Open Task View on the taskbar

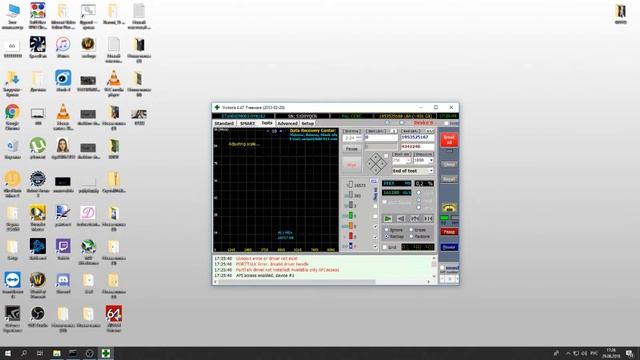click(x=40, y=353)
